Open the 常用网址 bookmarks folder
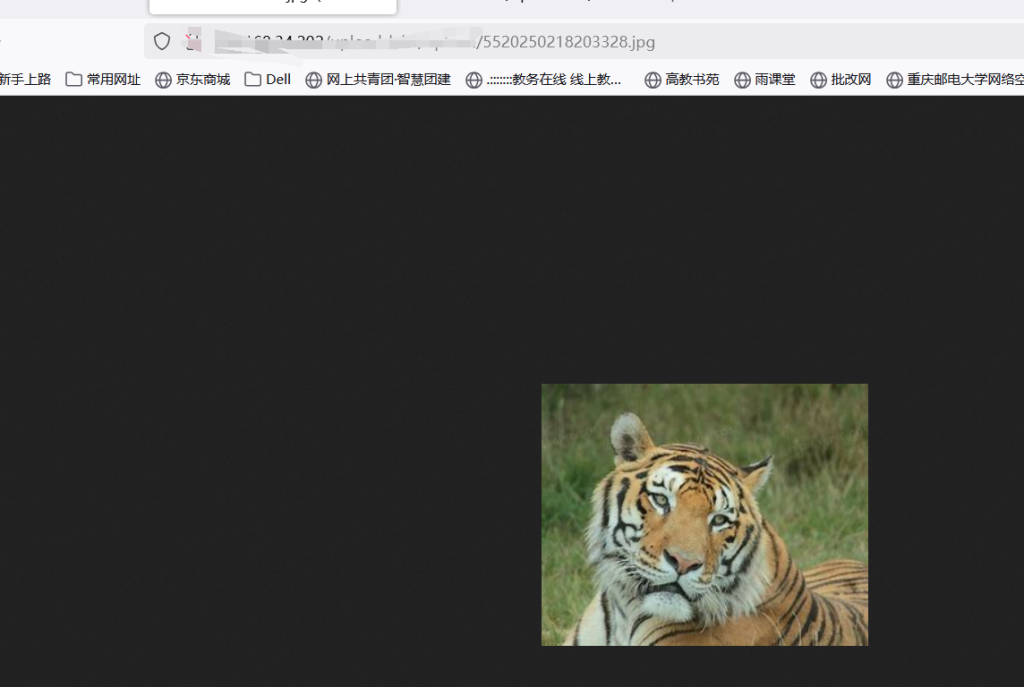 point(103,80)
